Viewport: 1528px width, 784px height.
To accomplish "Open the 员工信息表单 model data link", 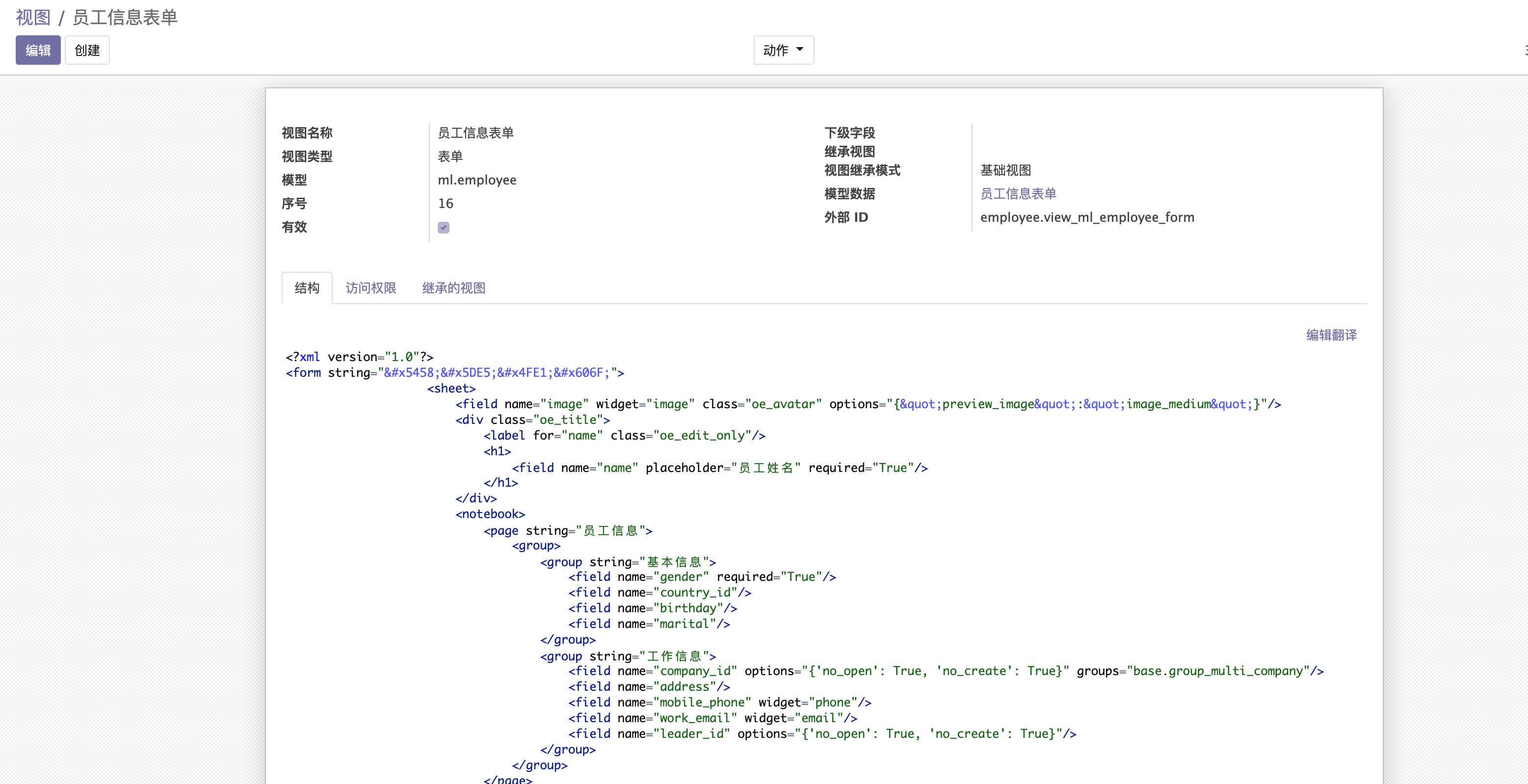I will click(1018, 193).
